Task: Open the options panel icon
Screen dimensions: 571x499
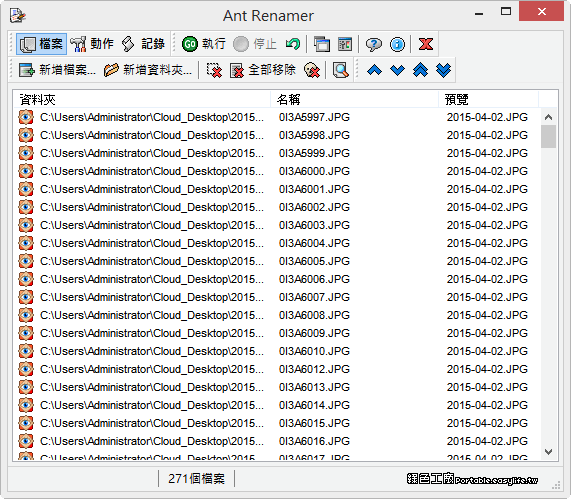Action: [344, 44]
